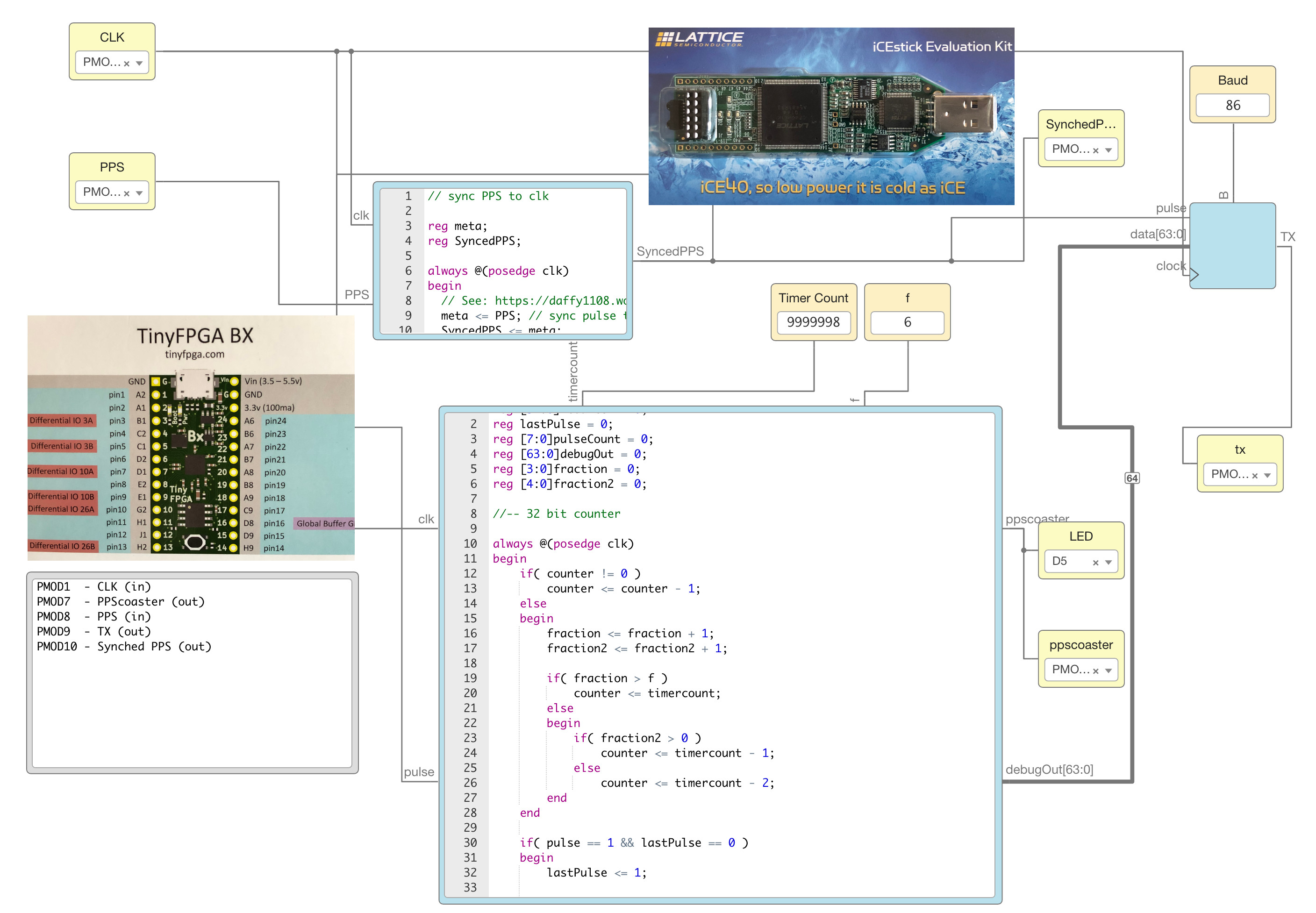Click the SyncedPPS output port label
The image size is (1316, 913).
pos(670,251)
